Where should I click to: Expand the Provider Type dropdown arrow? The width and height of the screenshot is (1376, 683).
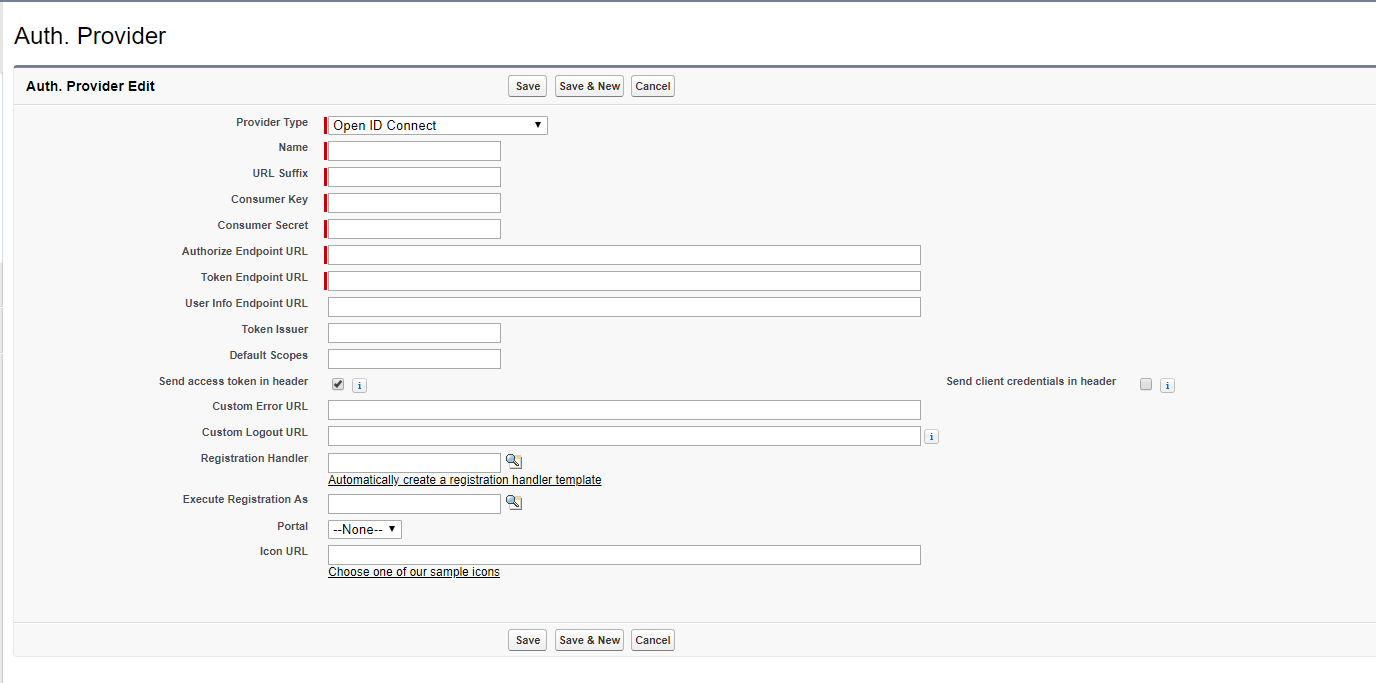539,124
